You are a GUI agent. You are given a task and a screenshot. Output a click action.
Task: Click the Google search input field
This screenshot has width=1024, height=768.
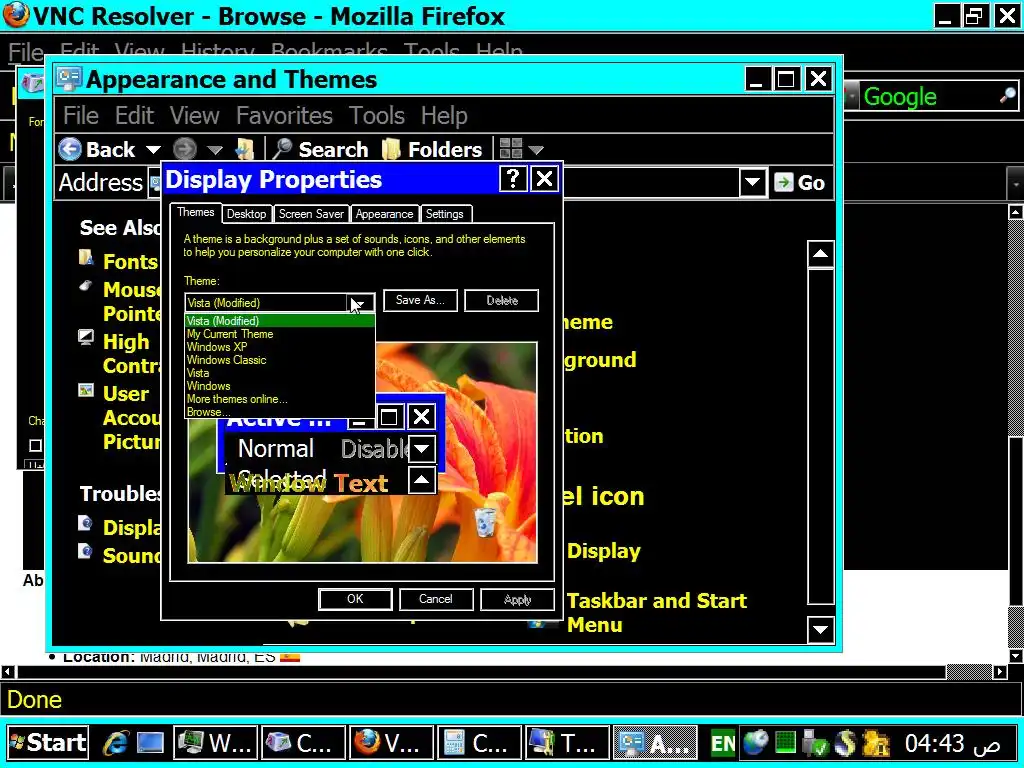click(x=930, y=97)
